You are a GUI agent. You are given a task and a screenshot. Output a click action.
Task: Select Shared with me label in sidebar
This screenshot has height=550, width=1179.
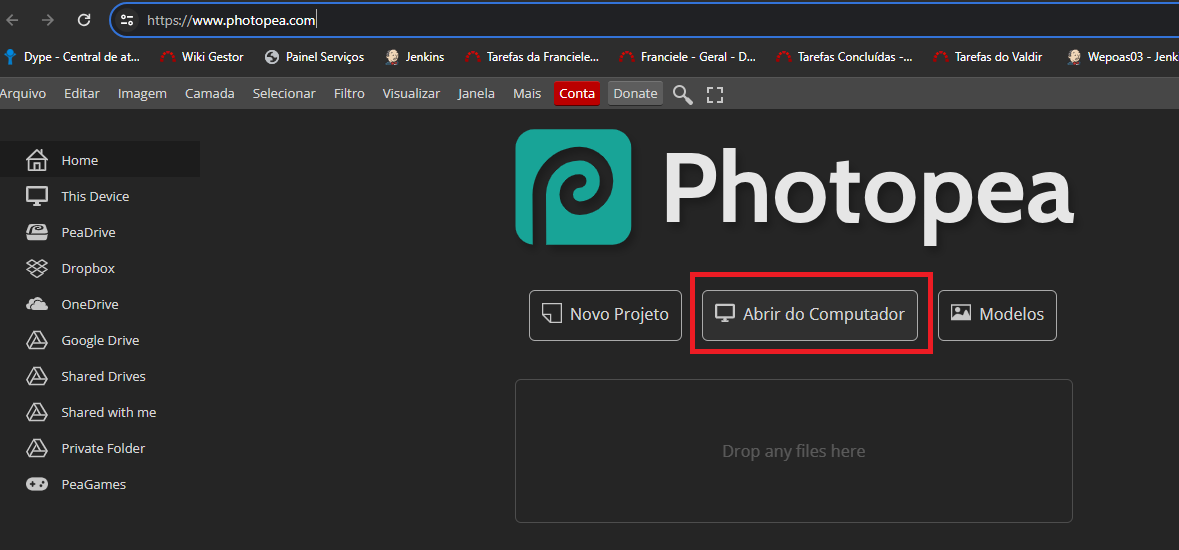click(109, 412)
